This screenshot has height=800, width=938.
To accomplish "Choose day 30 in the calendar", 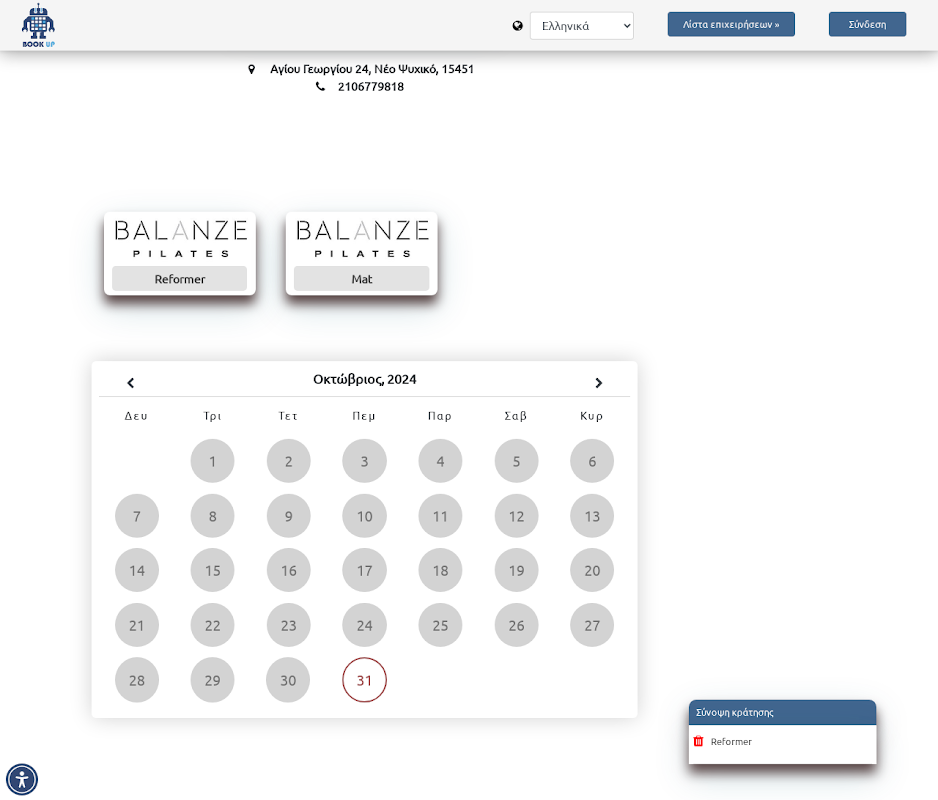I will pos(288,680).
